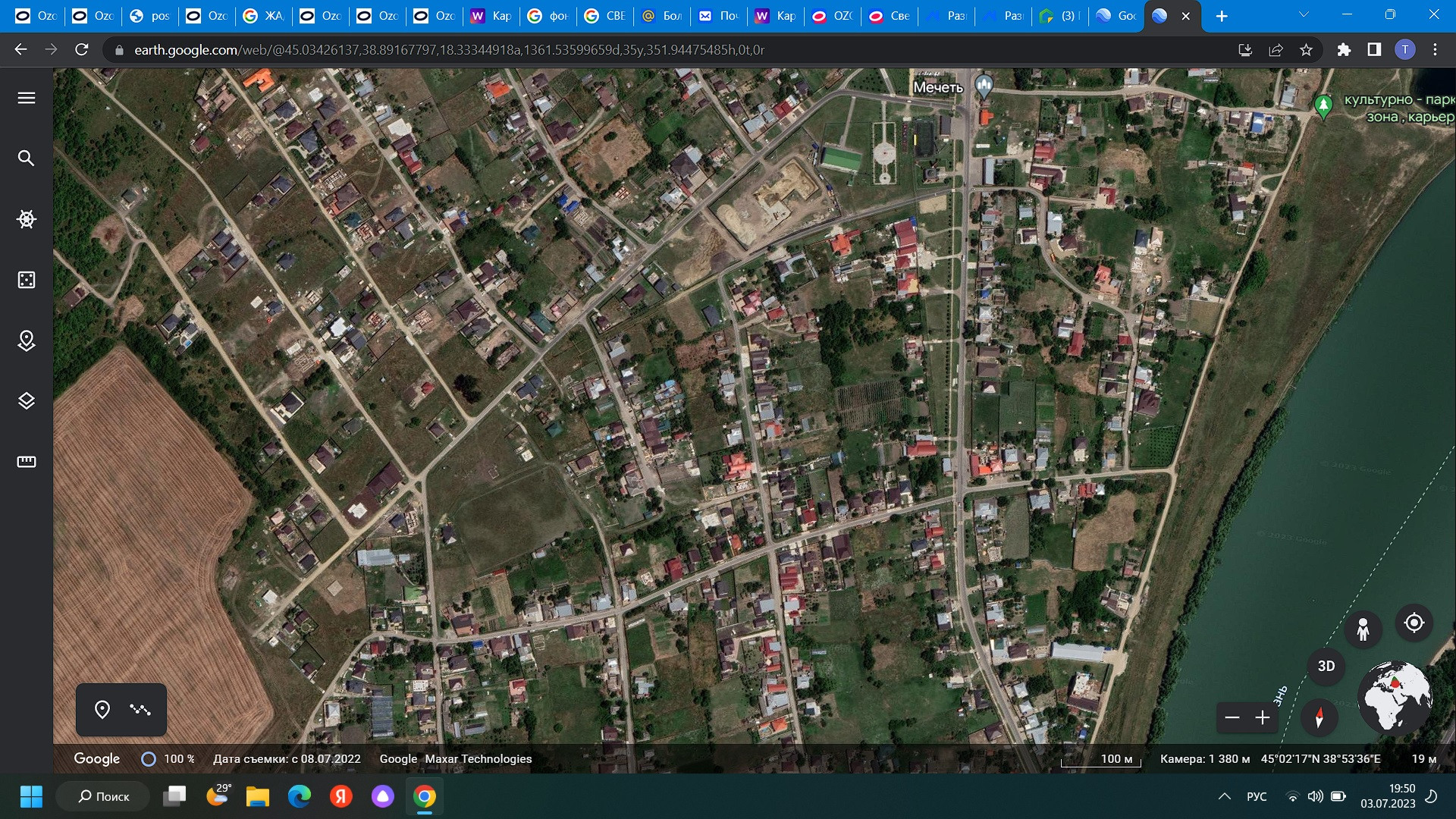
Task: Open the Google Earth hamburger menu
Action: [27, 98]
